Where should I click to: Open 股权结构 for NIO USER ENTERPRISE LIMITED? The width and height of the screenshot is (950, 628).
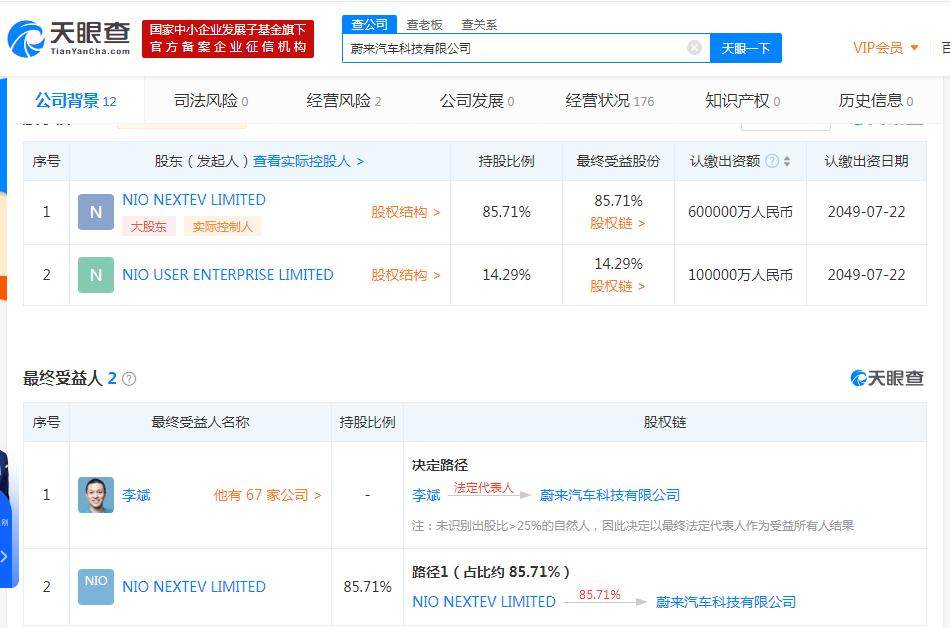[405, 275]
